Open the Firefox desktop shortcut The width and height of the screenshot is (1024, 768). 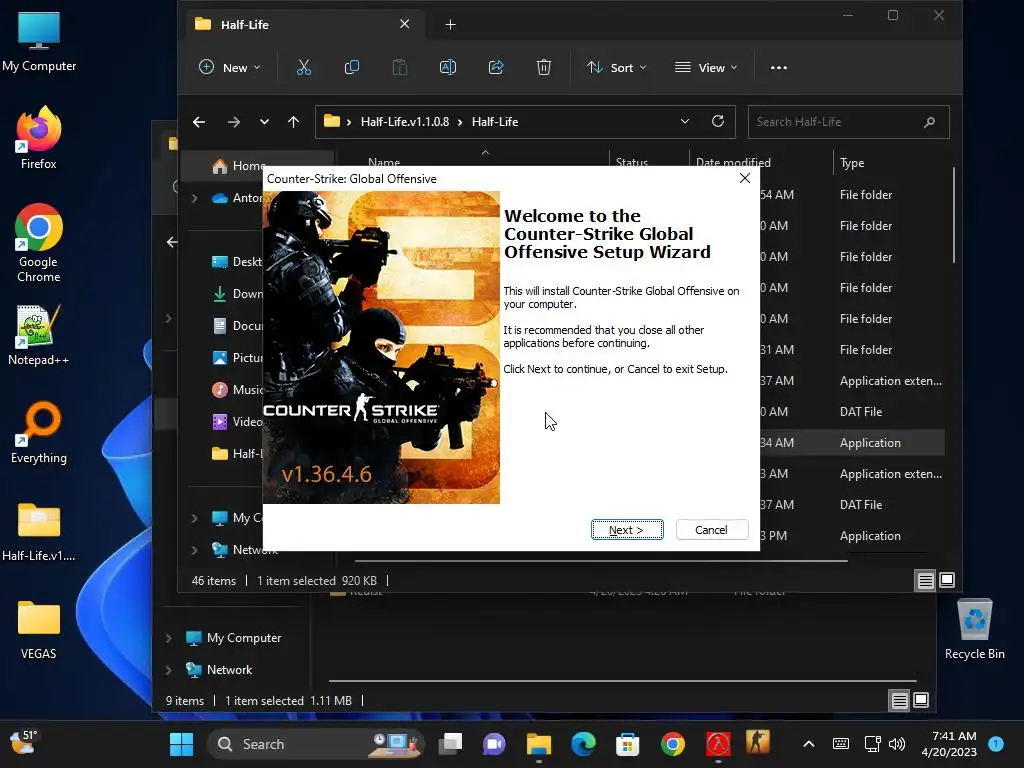(x=39, y=138)
